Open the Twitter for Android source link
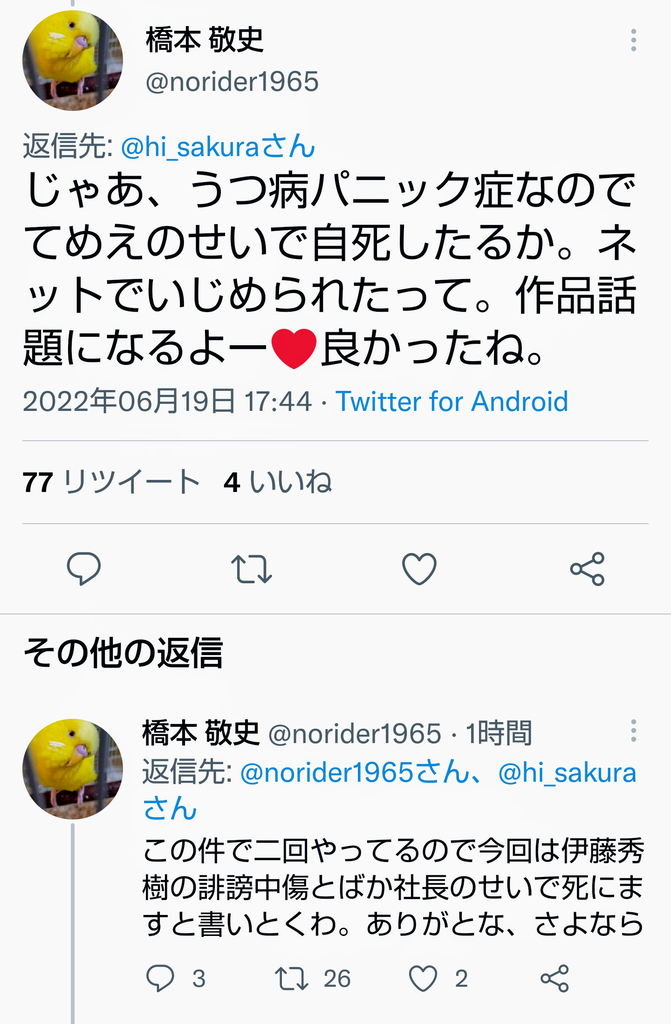This screenshot has height=1024, width=671. pos(451,402)
